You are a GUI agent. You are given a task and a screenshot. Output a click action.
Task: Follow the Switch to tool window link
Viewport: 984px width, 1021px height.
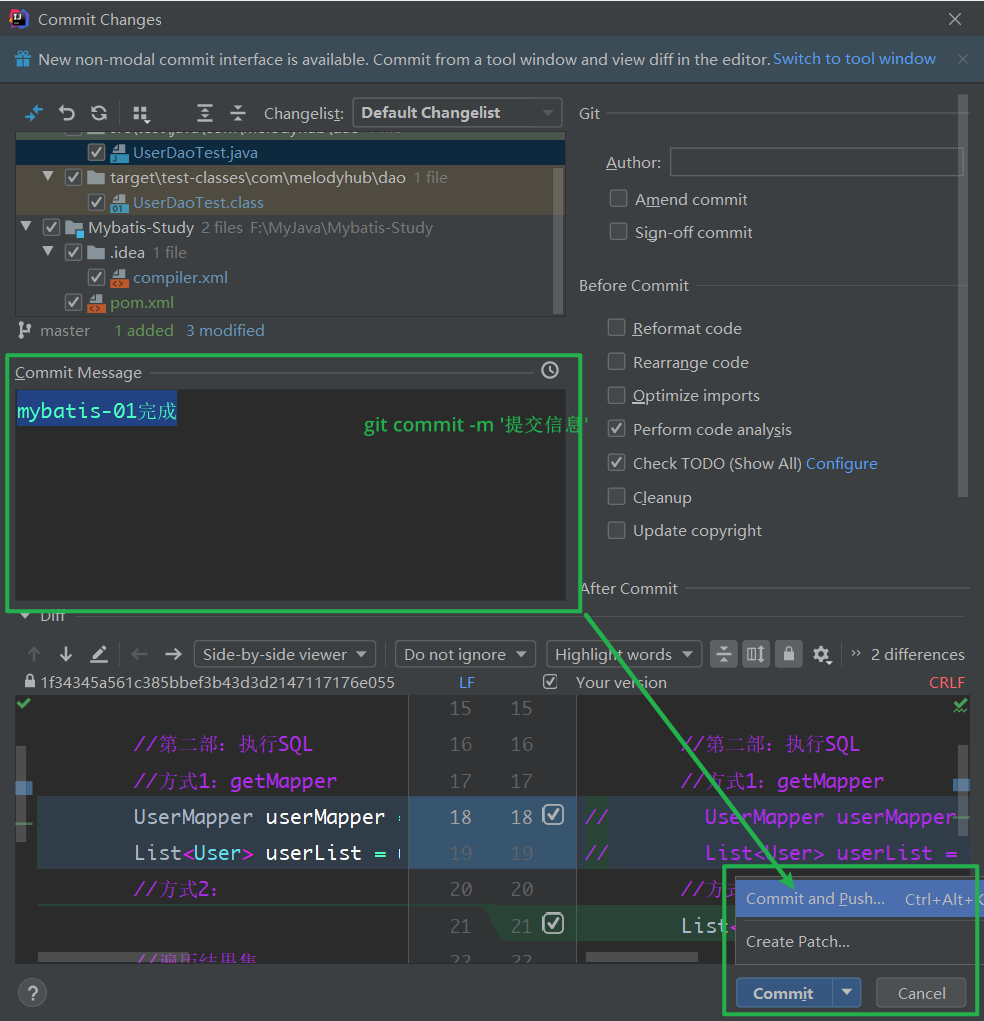pos(854,59)
